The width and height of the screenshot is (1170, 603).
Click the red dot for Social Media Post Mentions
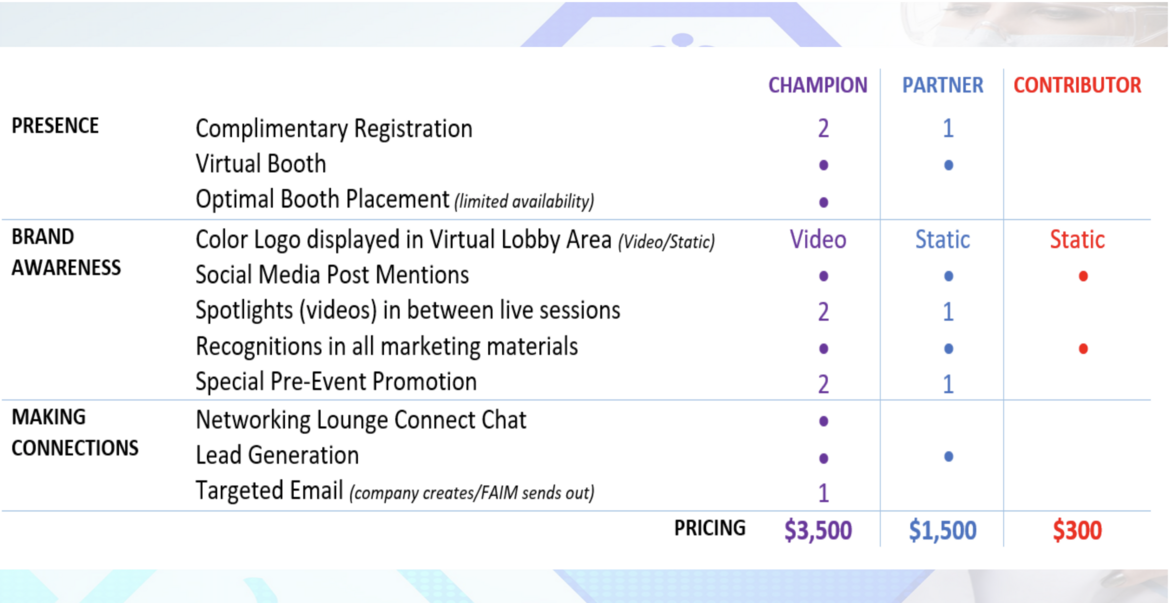point(1083,276)
